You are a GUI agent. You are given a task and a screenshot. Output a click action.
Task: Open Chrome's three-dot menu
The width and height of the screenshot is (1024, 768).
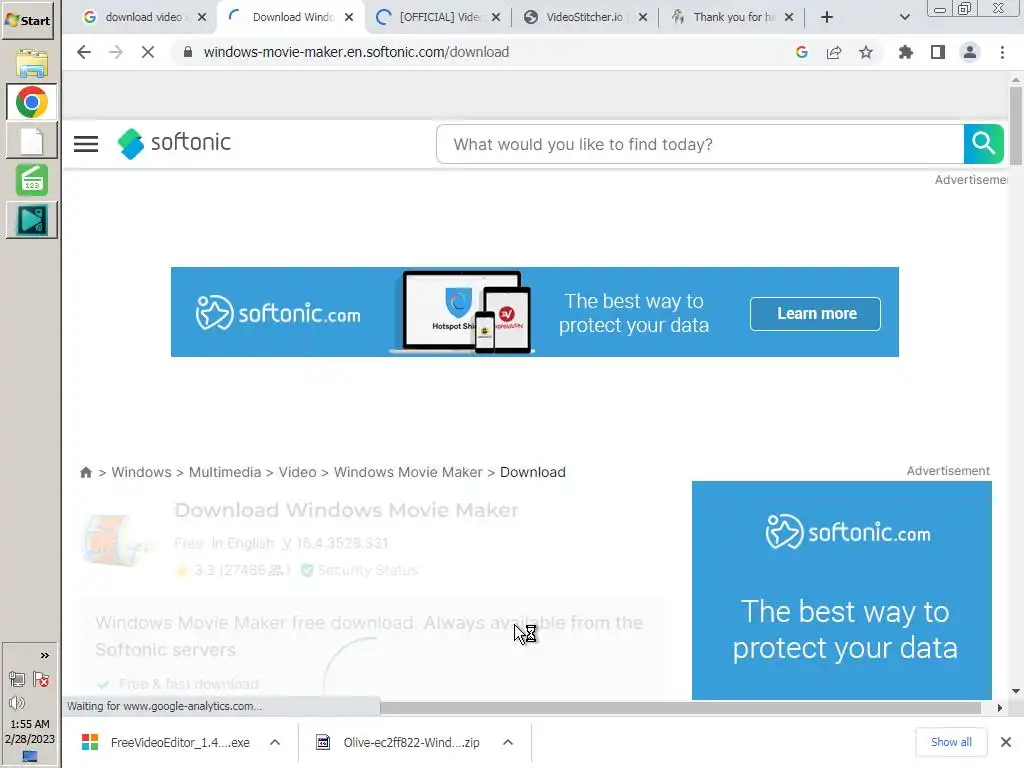1002,52
